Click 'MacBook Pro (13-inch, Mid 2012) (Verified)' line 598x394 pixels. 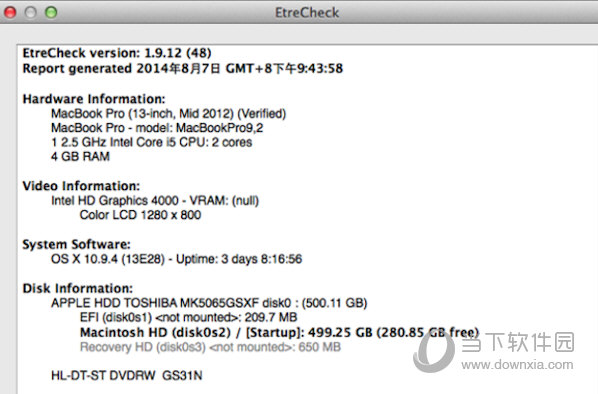coord(169,114)
